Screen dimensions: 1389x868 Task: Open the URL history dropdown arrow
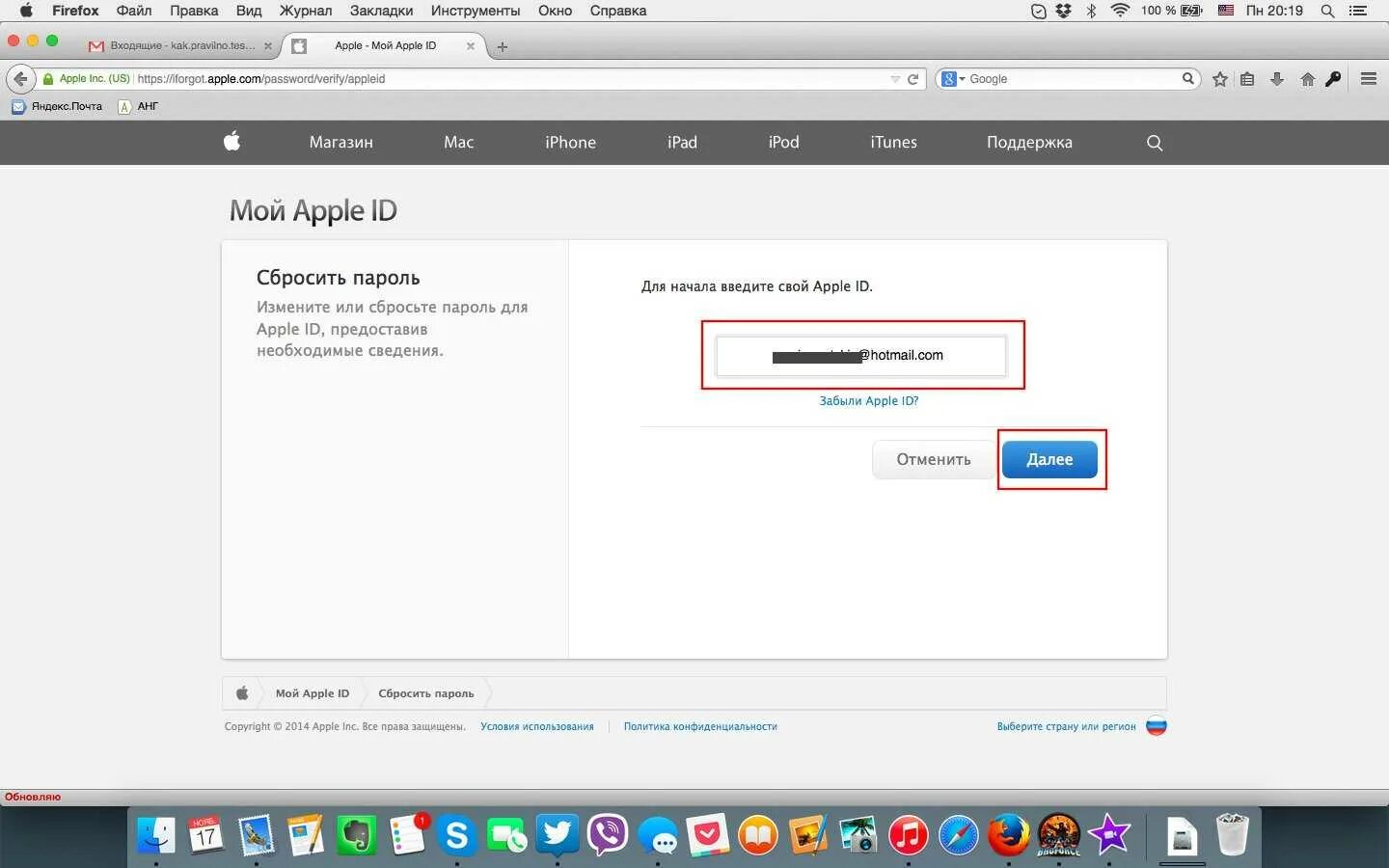coord(895,79)
